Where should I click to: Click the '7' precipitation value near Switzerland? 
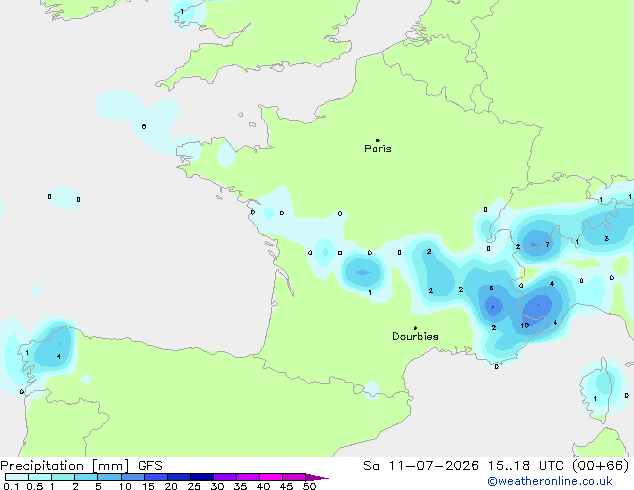[x=547, y=245]
